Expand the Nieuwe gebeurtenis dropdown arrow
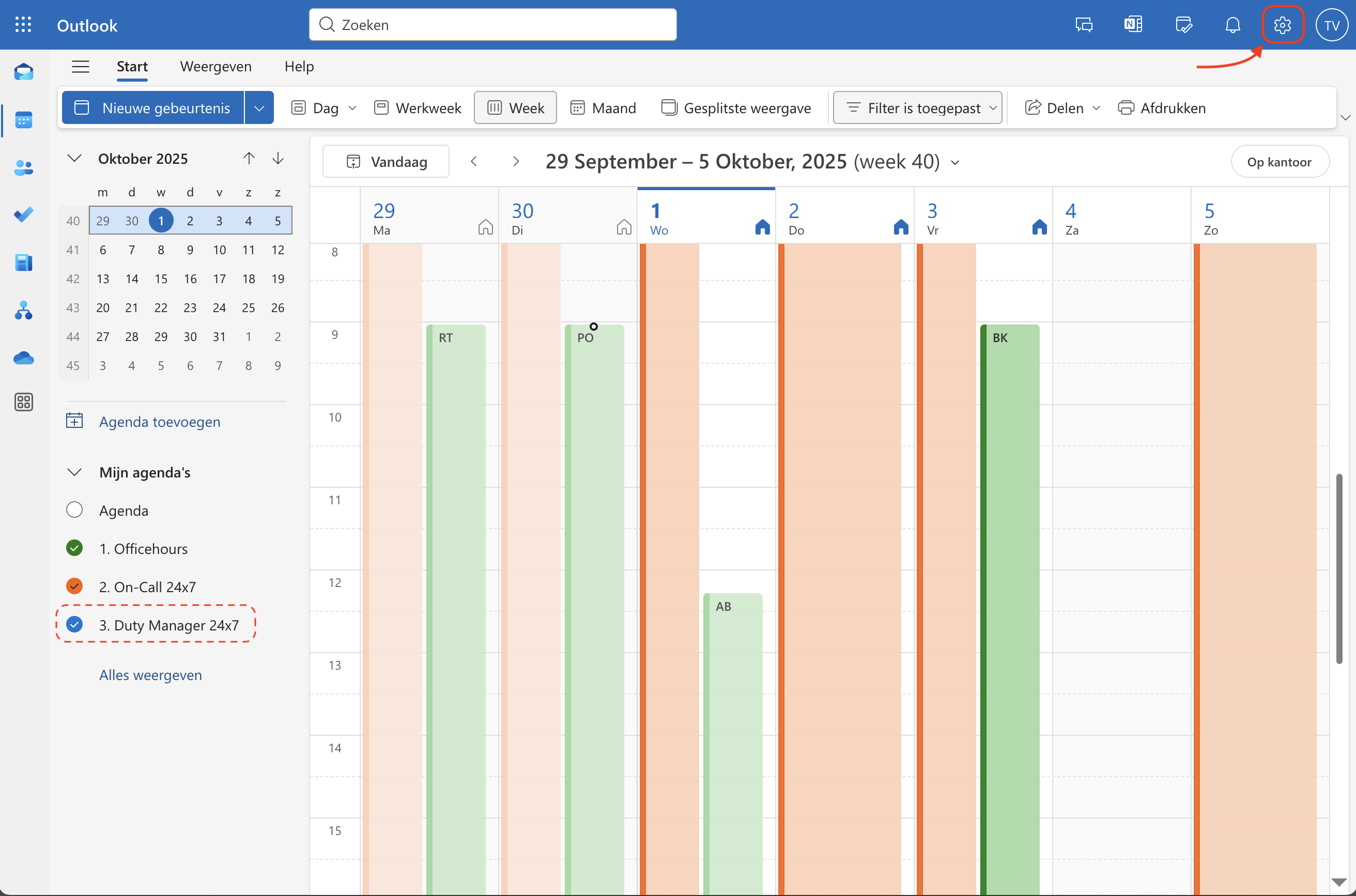The height and width of the screenshot is (896, 1356). pyautogui.click(x=259, y=108)
